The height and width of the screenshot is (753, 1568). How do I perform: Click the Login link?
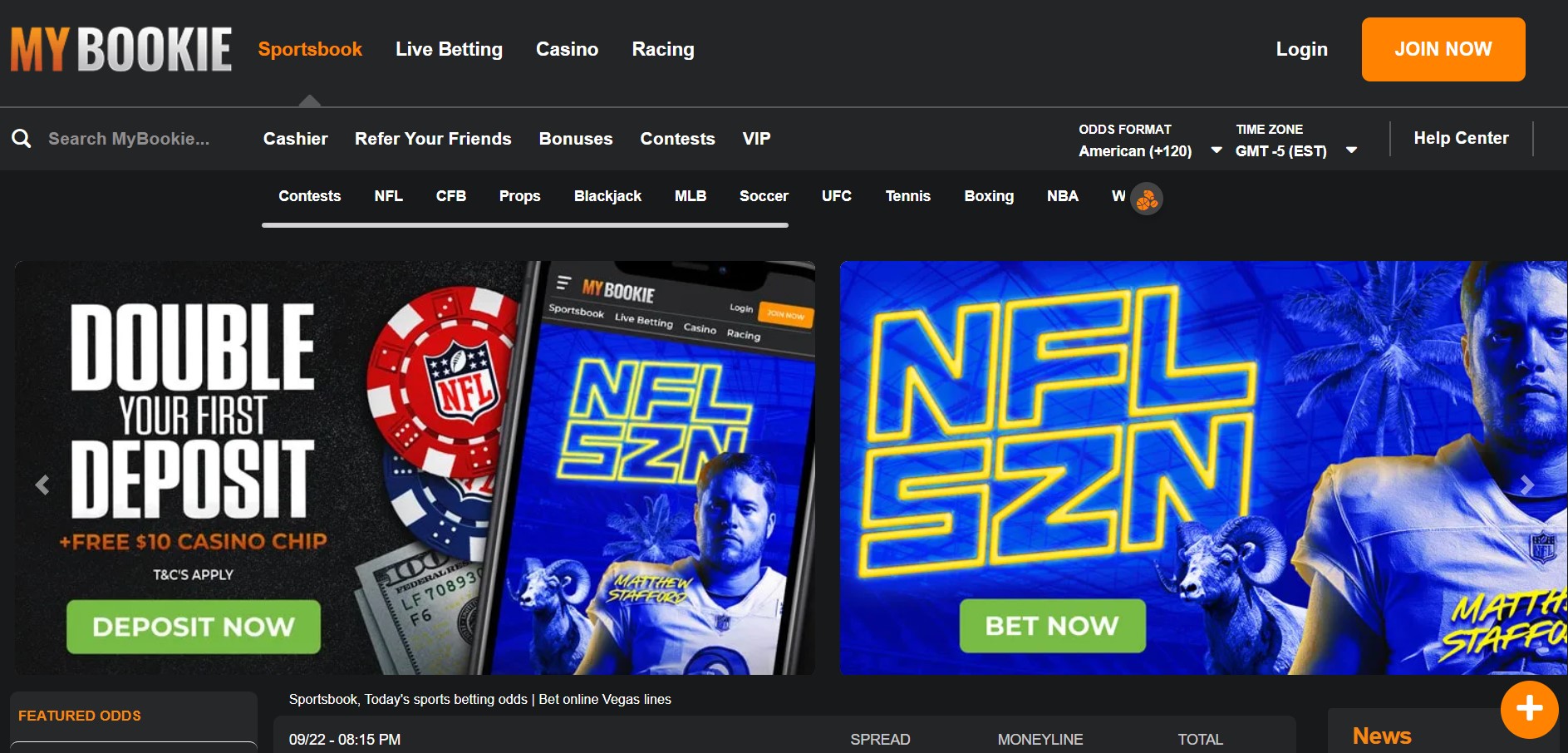point(1301,49)
